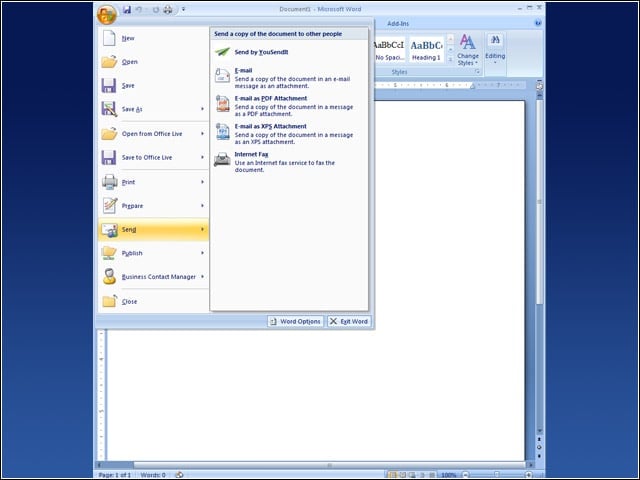Click the Page: 1 of 1 status entry

coord(115,475)
